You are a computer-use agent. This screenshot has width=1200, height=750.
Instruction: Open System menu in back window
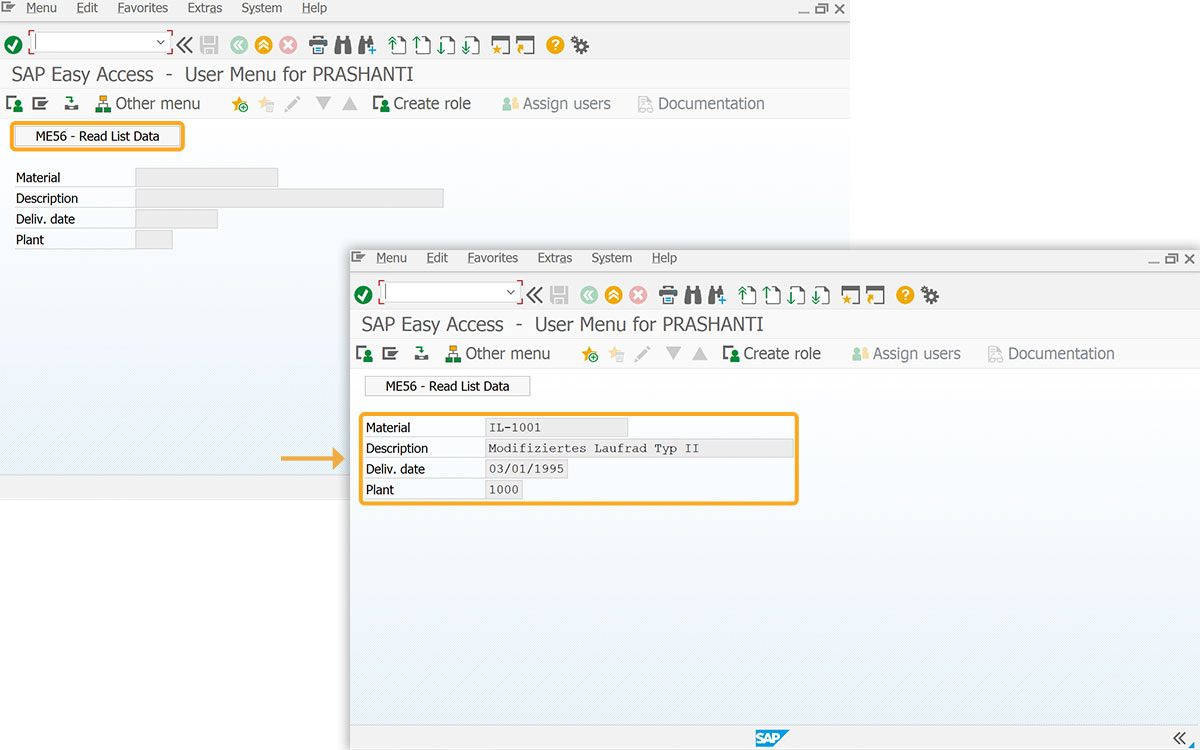point(261,8)
